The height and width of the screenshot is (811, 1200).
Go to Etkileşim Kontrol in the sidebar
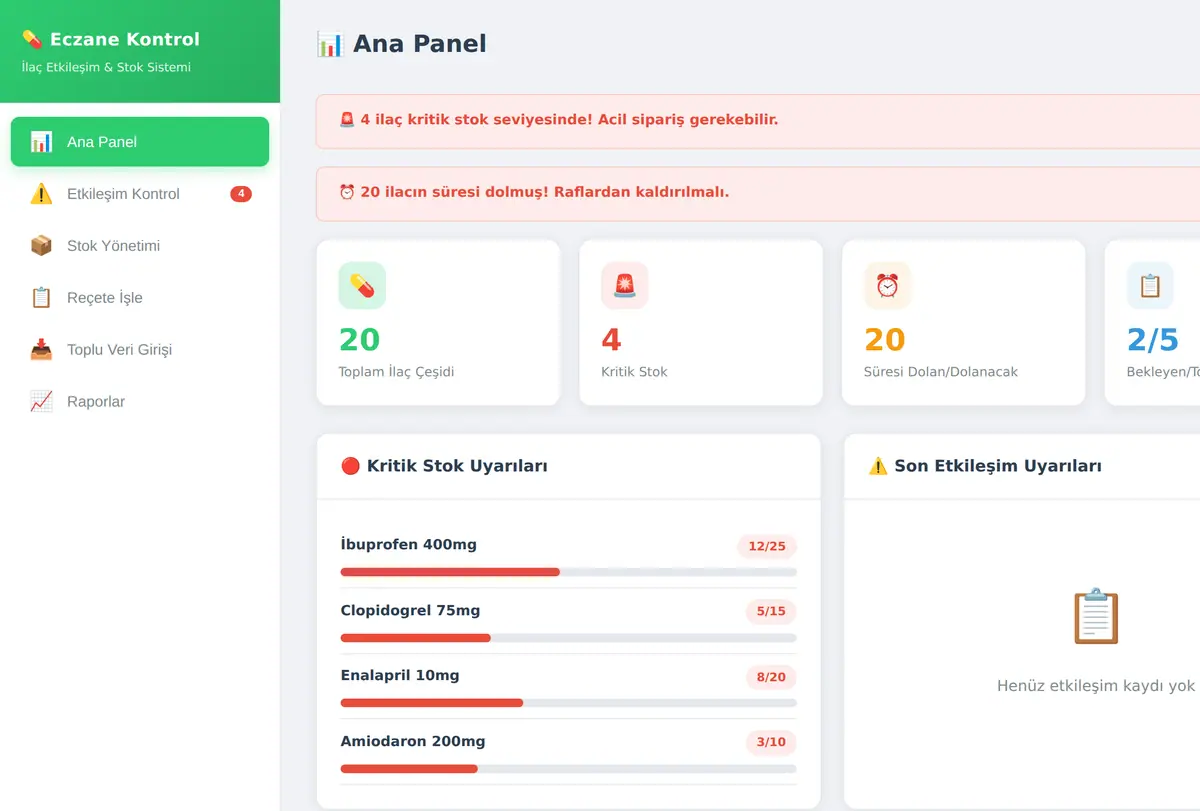[140, 194]
